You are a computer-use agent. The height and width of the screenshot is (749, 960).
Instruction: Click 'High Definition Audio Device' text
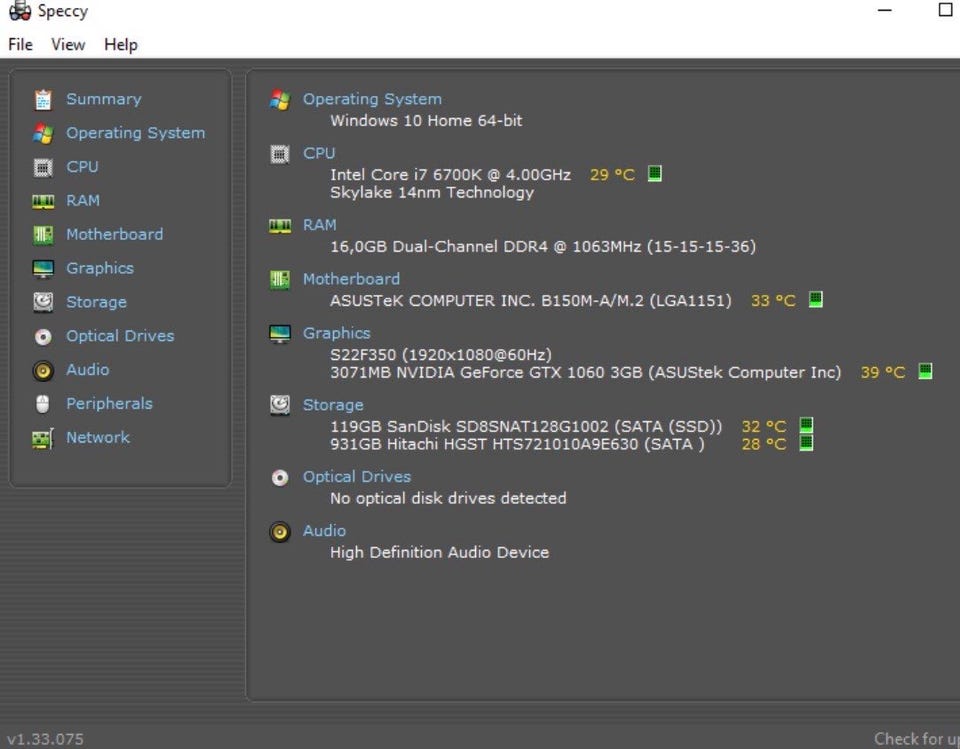coord(440,552)
